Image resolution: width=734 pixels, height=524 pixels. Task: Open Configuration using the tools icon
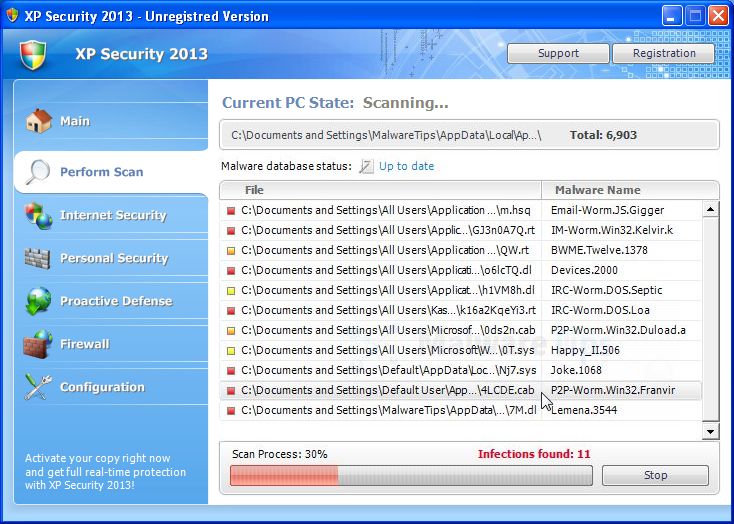(38, 387)
